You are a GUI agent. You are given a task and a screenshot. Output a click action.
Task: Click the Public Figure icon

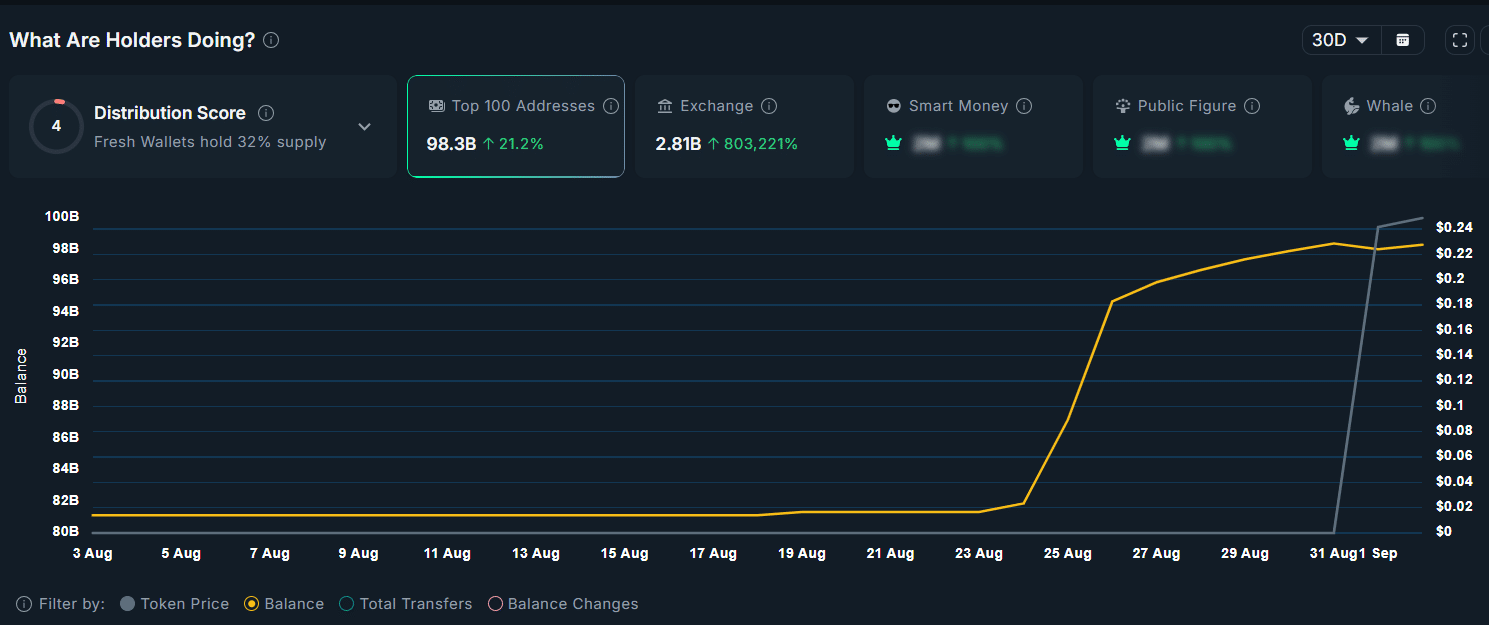1123,106
